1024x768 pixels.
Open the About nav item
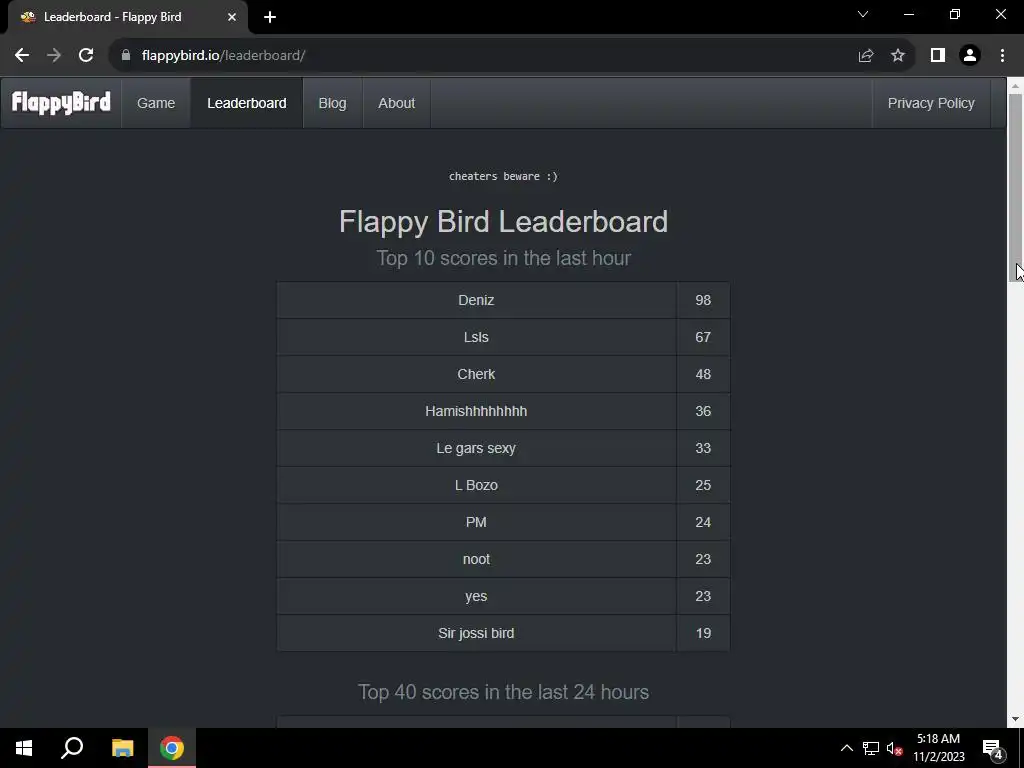[396, 103]
